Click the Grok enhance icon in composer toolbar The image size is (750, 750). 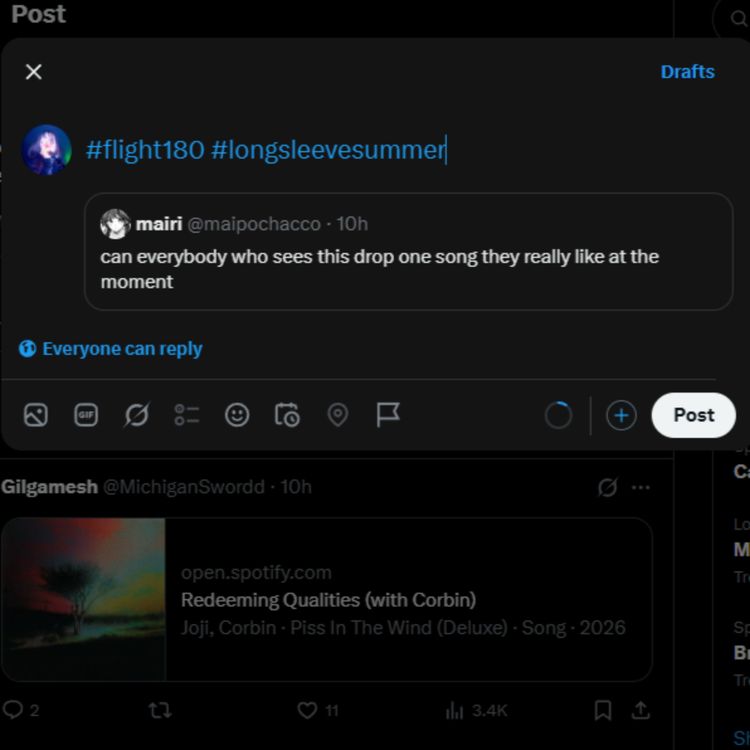136,415
